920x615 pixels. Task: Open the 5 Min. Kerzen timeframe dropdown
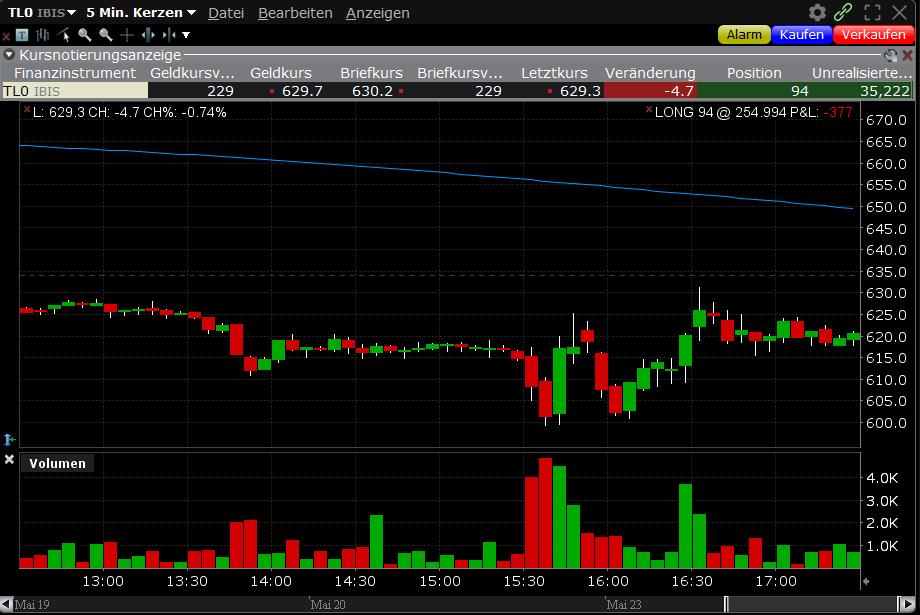135,12
